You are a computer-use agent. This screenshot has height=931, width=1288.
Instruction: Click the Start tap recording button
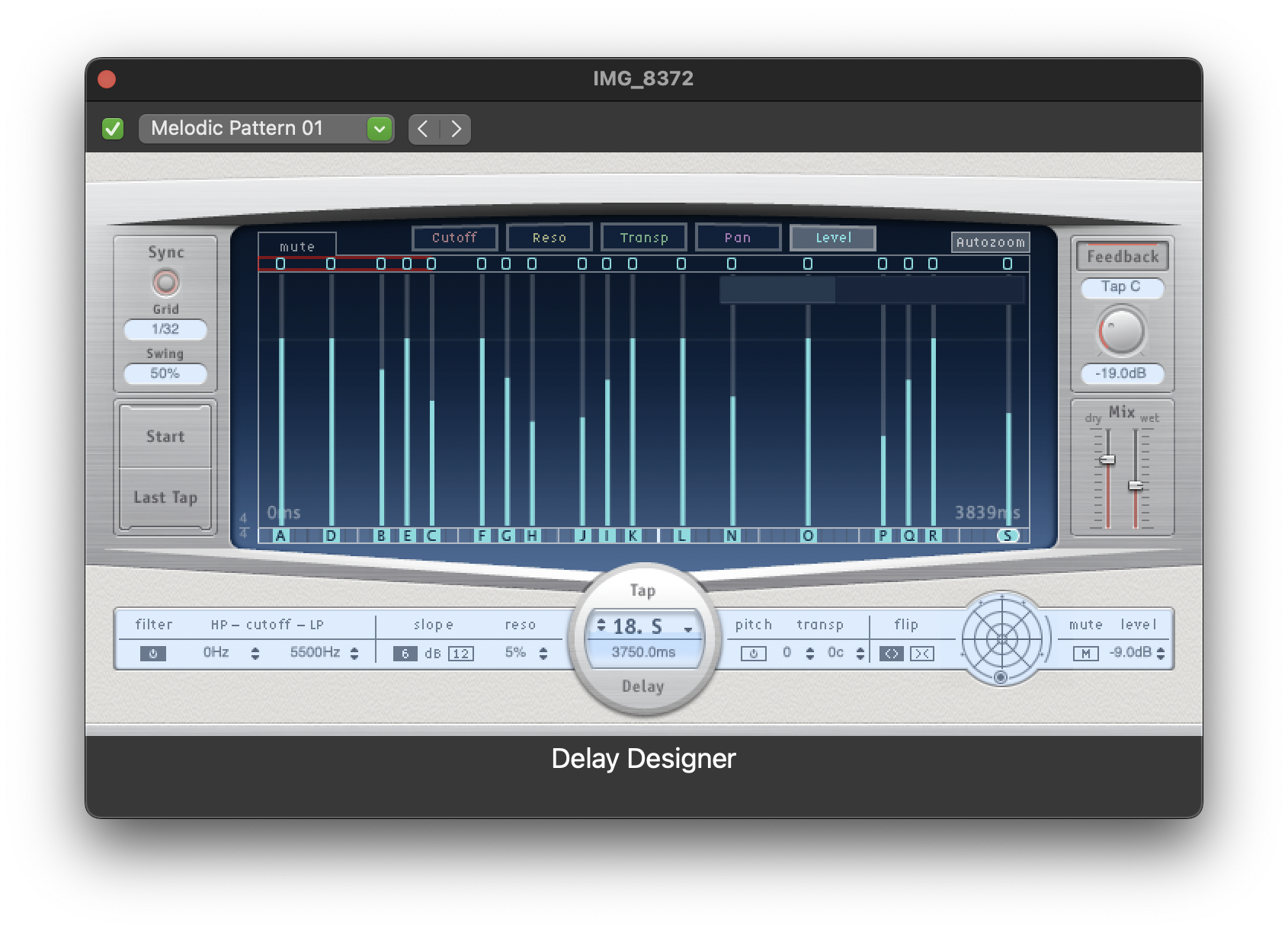point(165,437)
